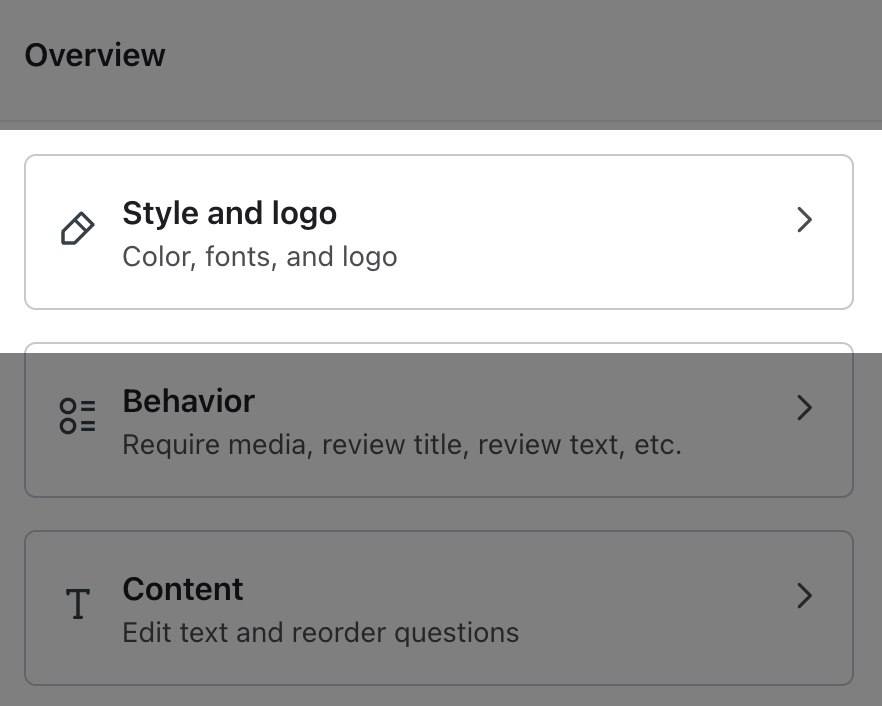
Task: Open Behavior using its chevron arrow
Action: (805, 408)
